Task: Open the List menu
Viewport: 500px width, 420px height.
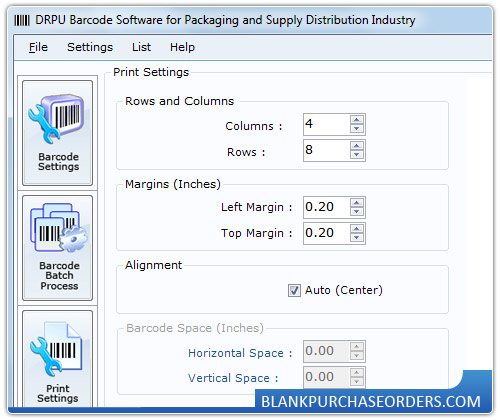Action: (x=141, y=47)
